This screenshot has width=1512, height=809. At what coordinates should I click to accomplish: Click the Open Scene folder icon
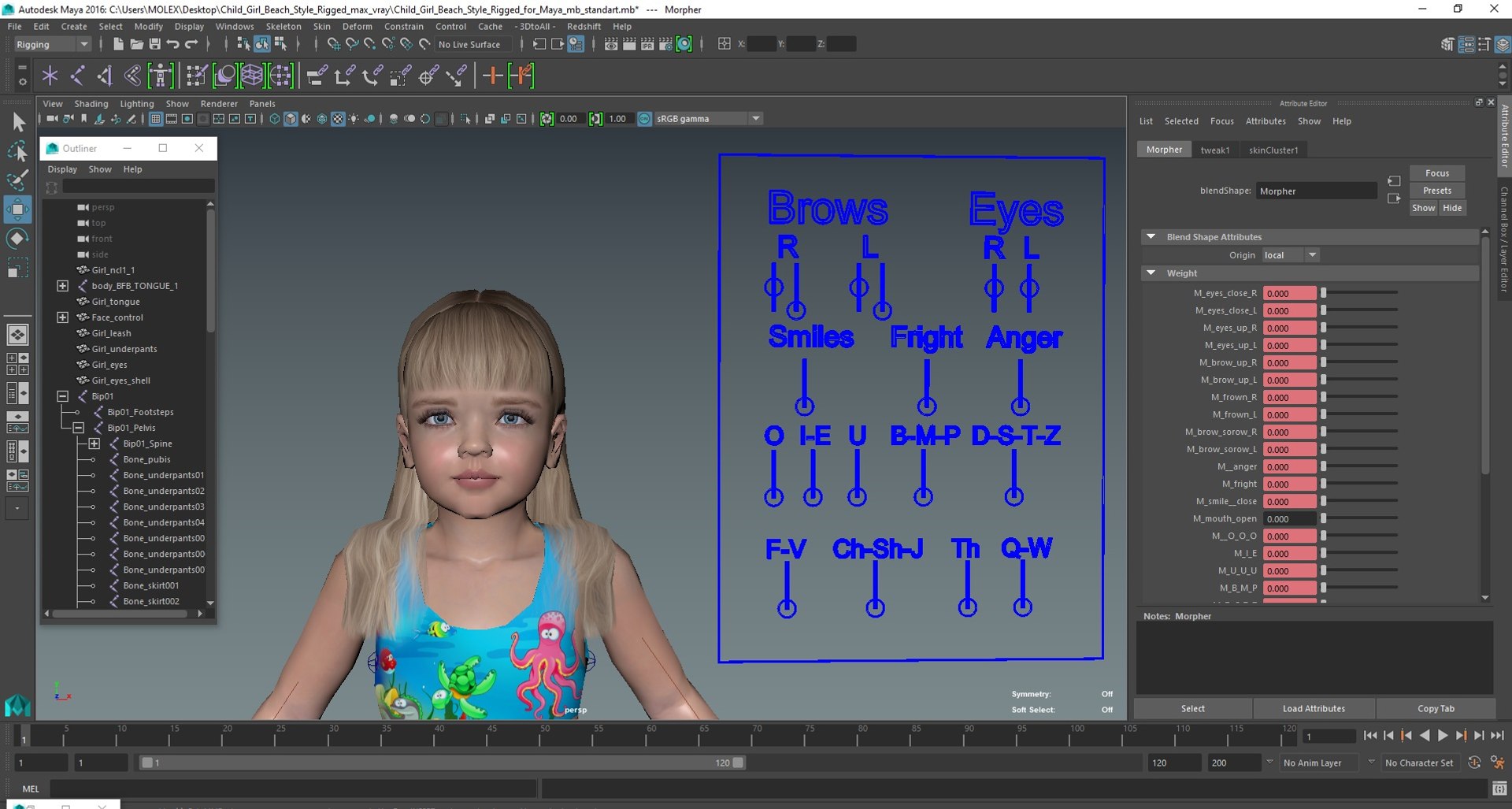pyautogui.click(x=136, y=44)
